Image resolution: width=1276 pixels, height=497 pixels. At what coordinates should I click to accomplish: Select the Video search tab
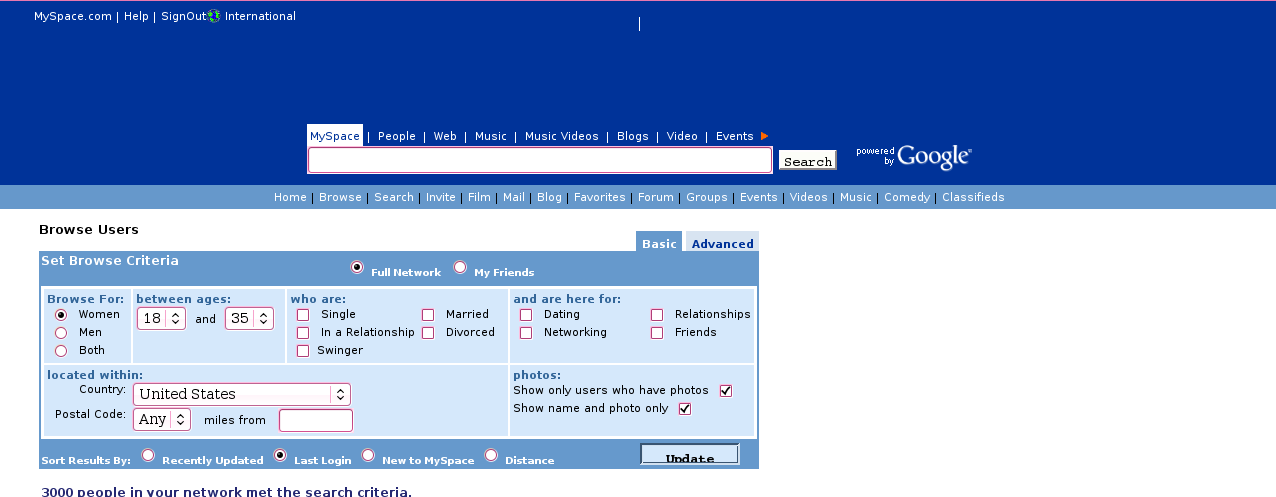point(682,136)
